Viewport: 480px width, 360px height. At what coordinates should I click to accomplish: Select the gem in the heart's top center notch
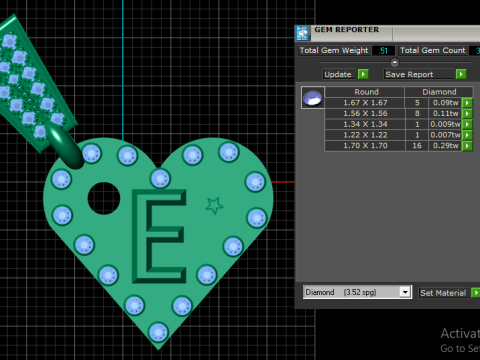(160, 178)
